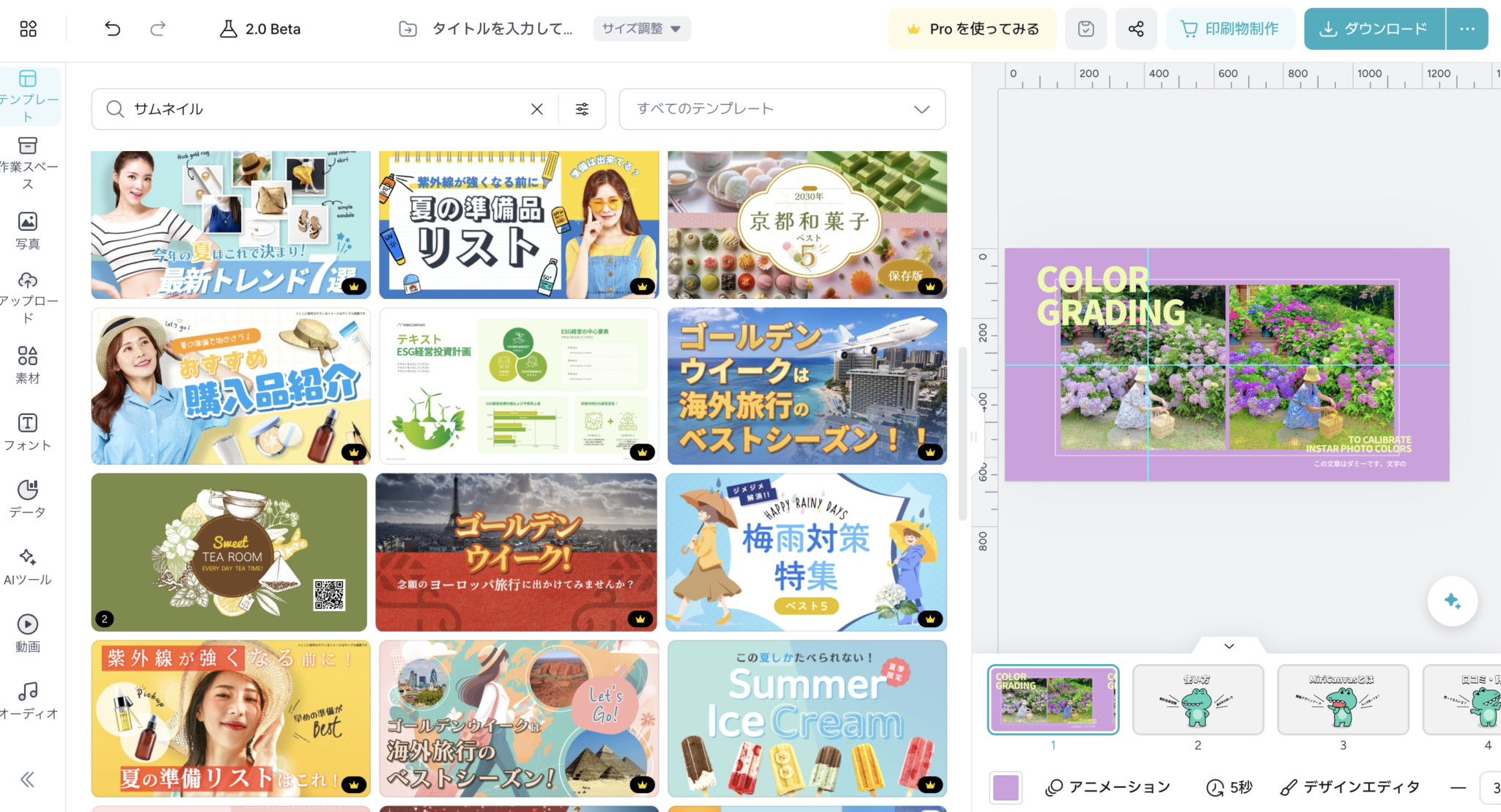
Task: Click the 印刷物制作 button
Action: point(1230,29)
